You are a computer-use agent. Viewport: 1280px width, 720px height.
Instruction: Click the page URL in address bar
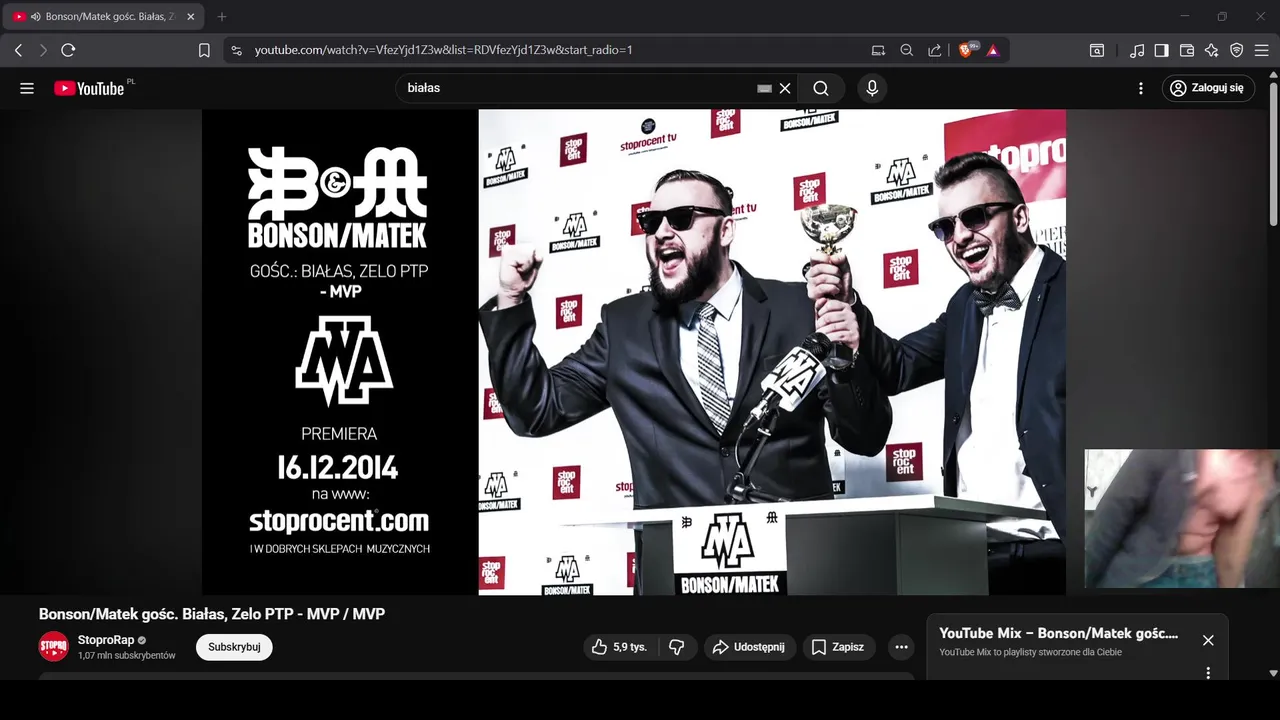coord(443,50)
